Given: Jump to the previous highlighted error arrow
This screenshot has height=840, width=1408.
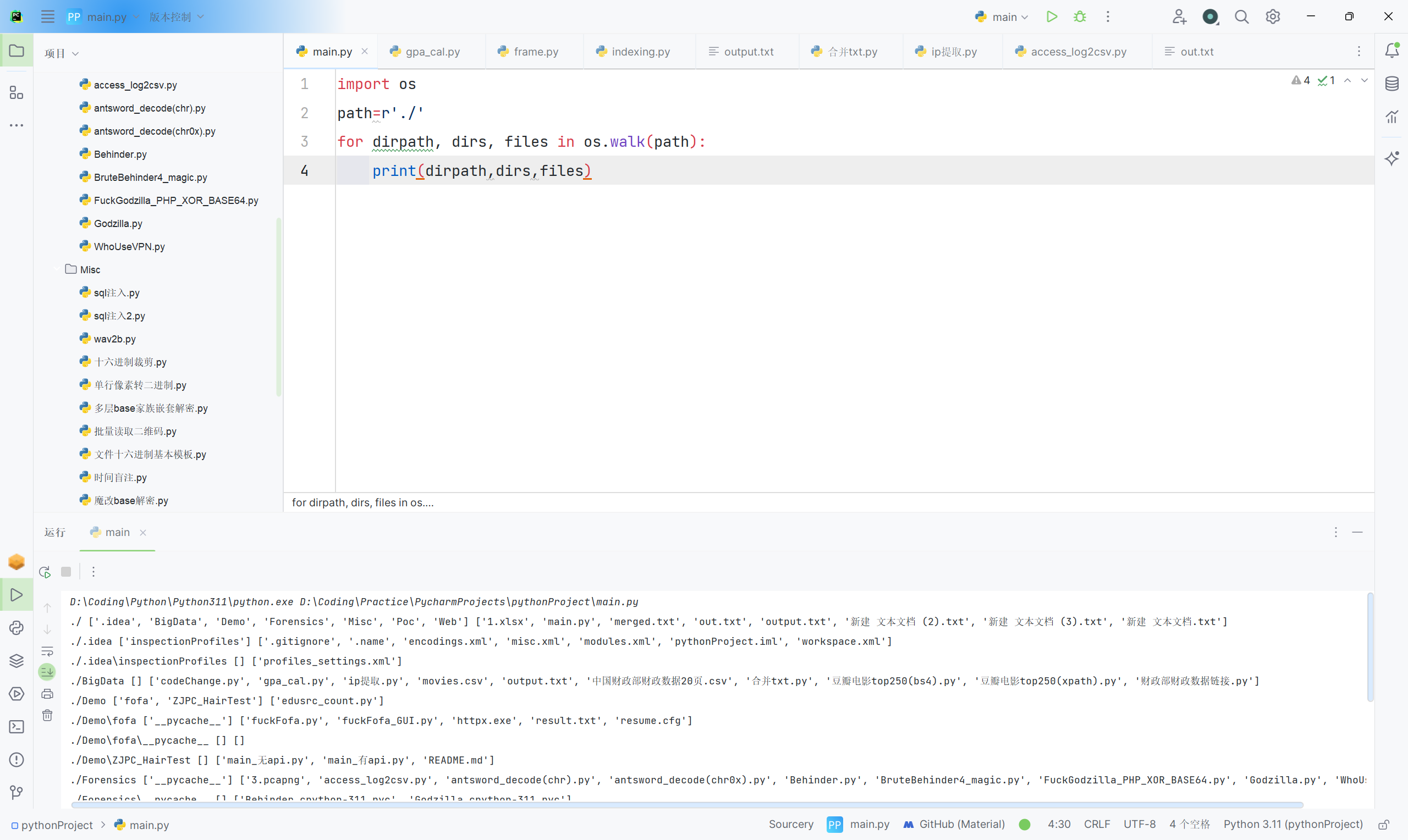Looking at the screenshot, I should (1347, 80).
